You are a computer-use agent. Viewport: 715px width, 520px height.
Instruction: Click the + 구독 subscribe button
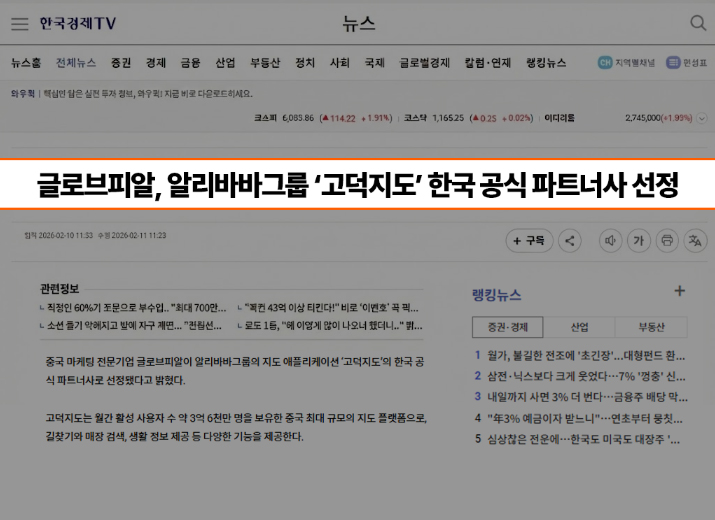(x=529, y=240)
